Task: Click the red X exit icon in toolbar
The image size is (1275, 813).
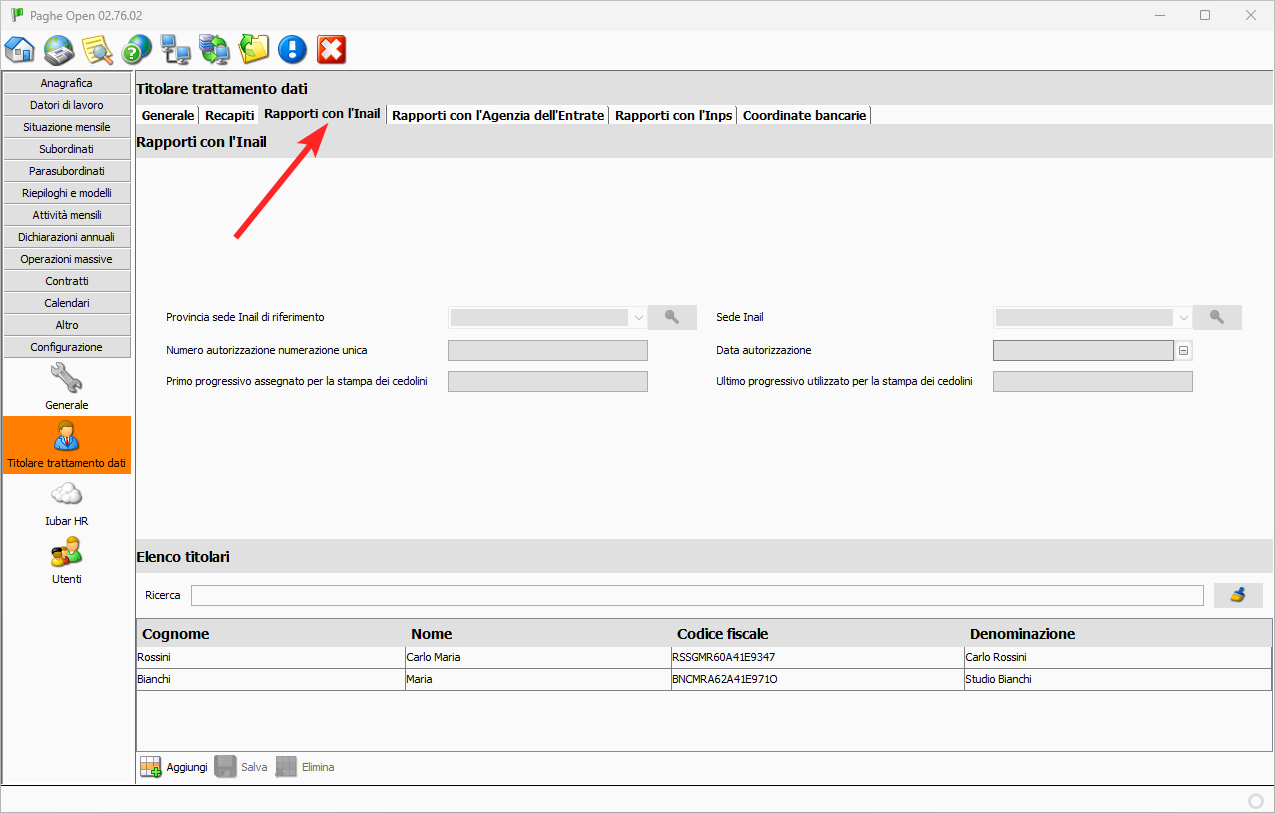Action: tap(331, 49)
